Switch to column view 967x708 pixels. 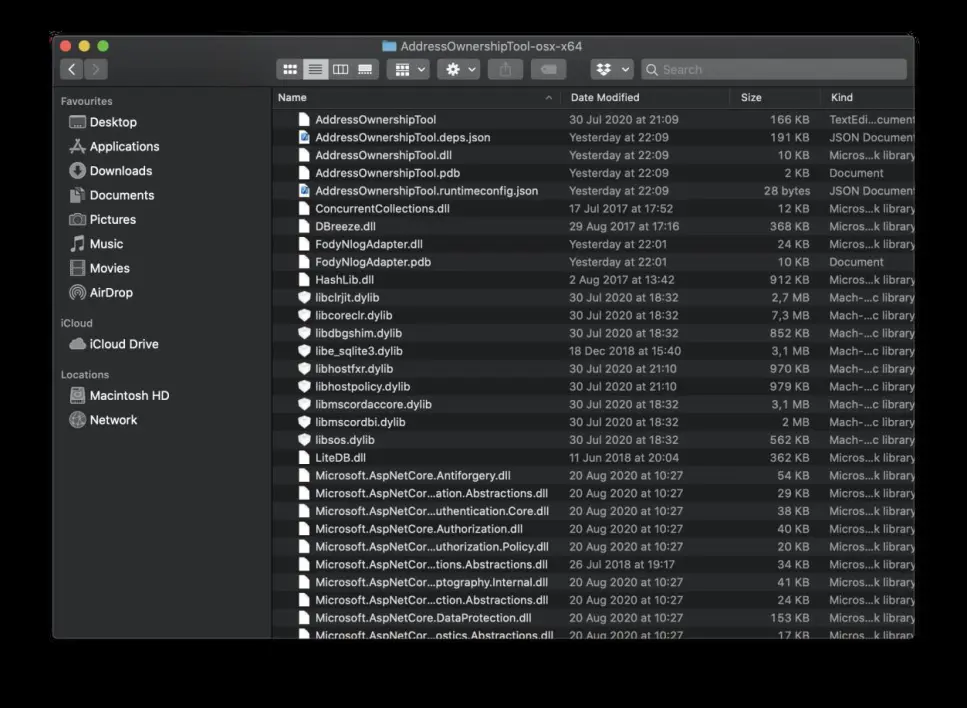(340, 69)
